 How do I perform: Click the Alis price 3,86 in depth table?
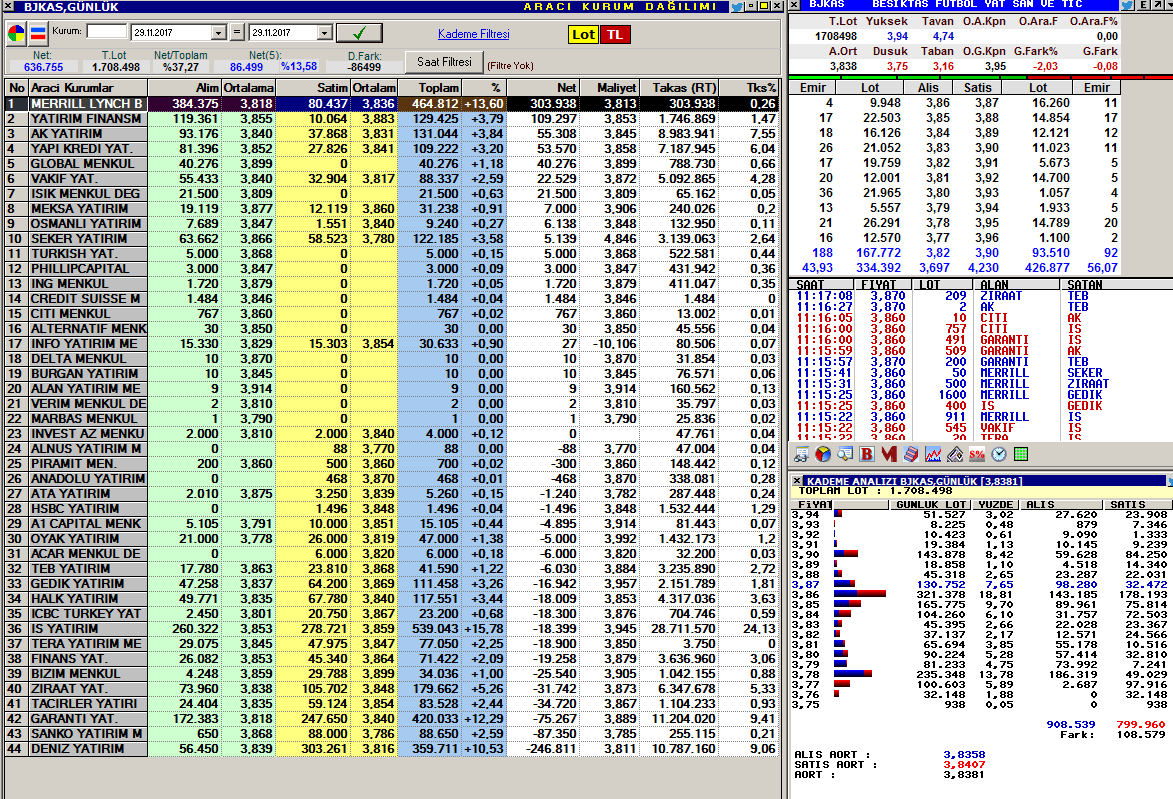(x=937, y=103)
